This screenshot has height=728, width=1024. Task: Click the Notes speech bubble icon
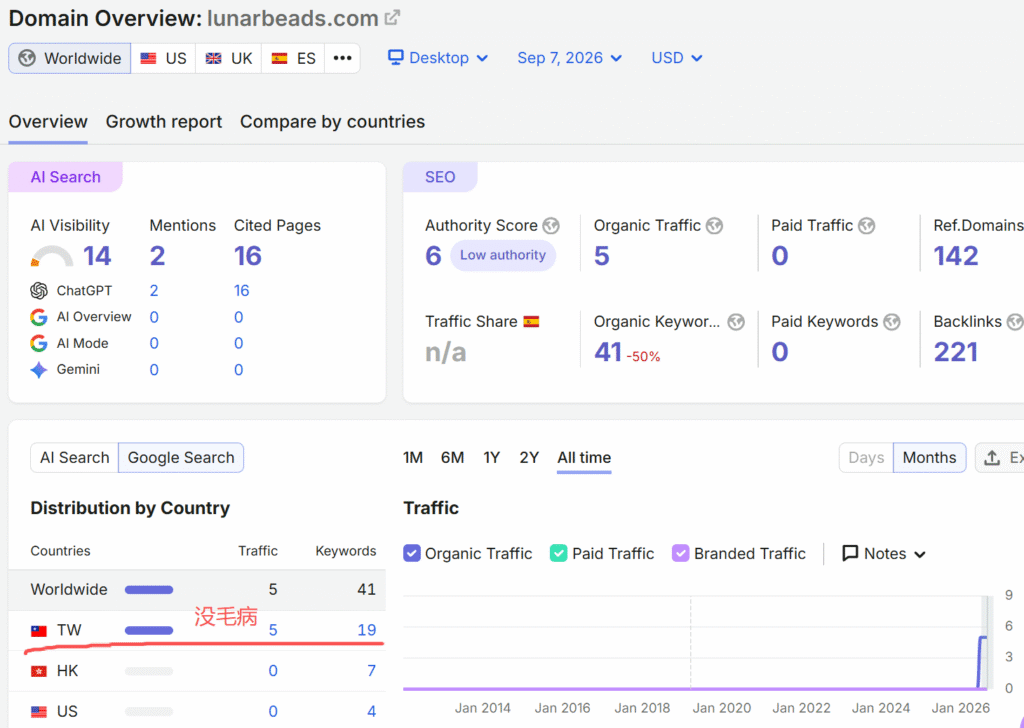850,554
